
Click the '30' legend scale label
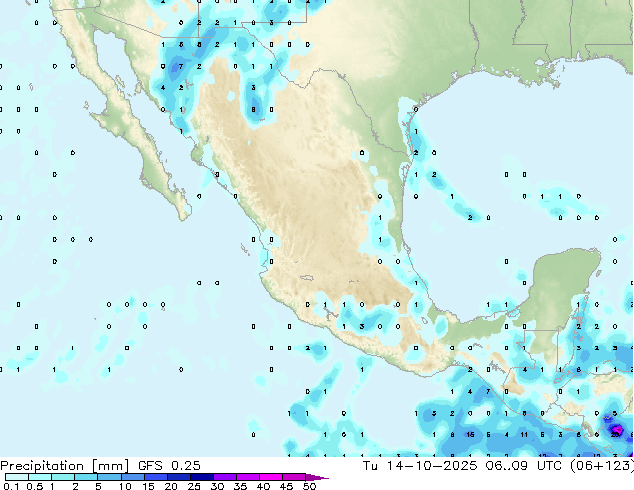coord(217,486)
